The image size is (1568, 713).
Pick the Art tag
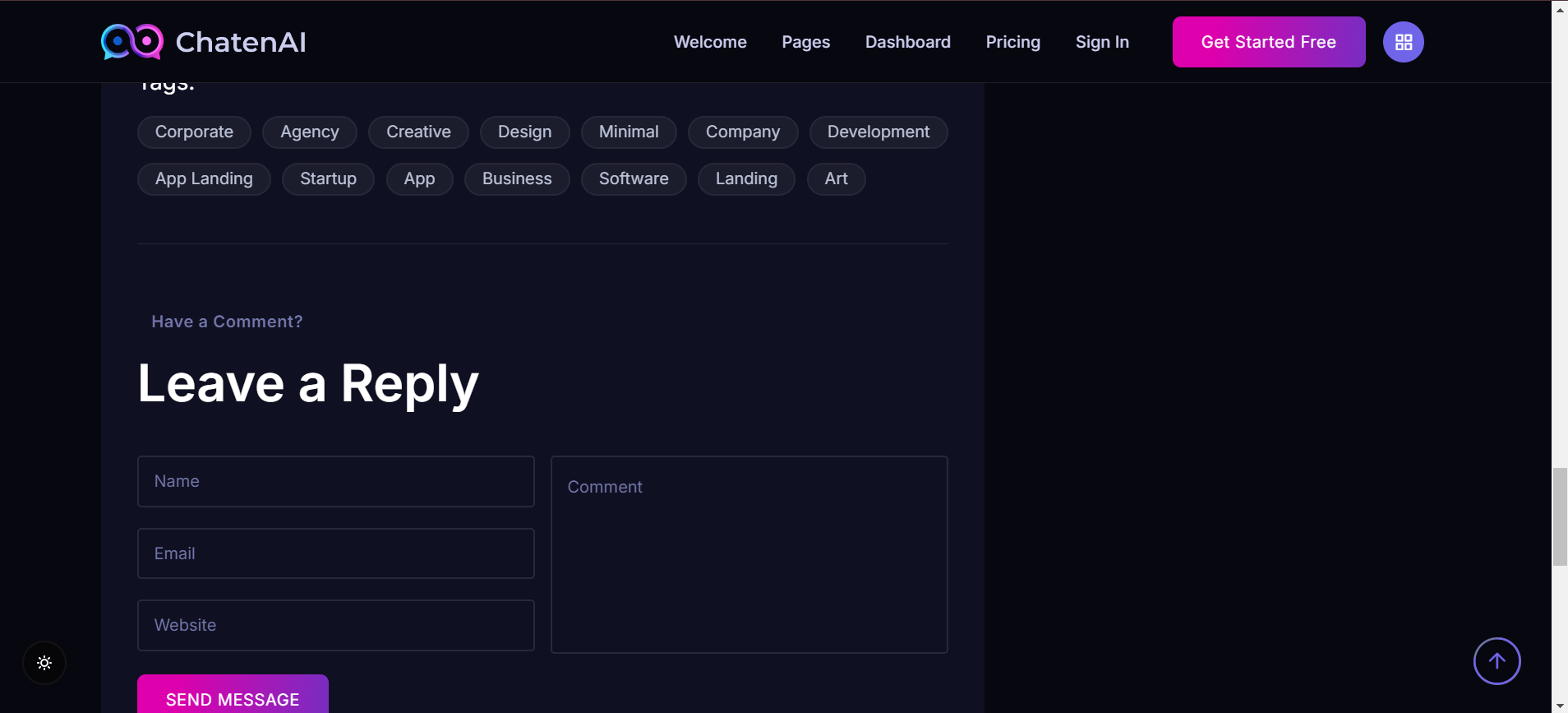point(836,179)
